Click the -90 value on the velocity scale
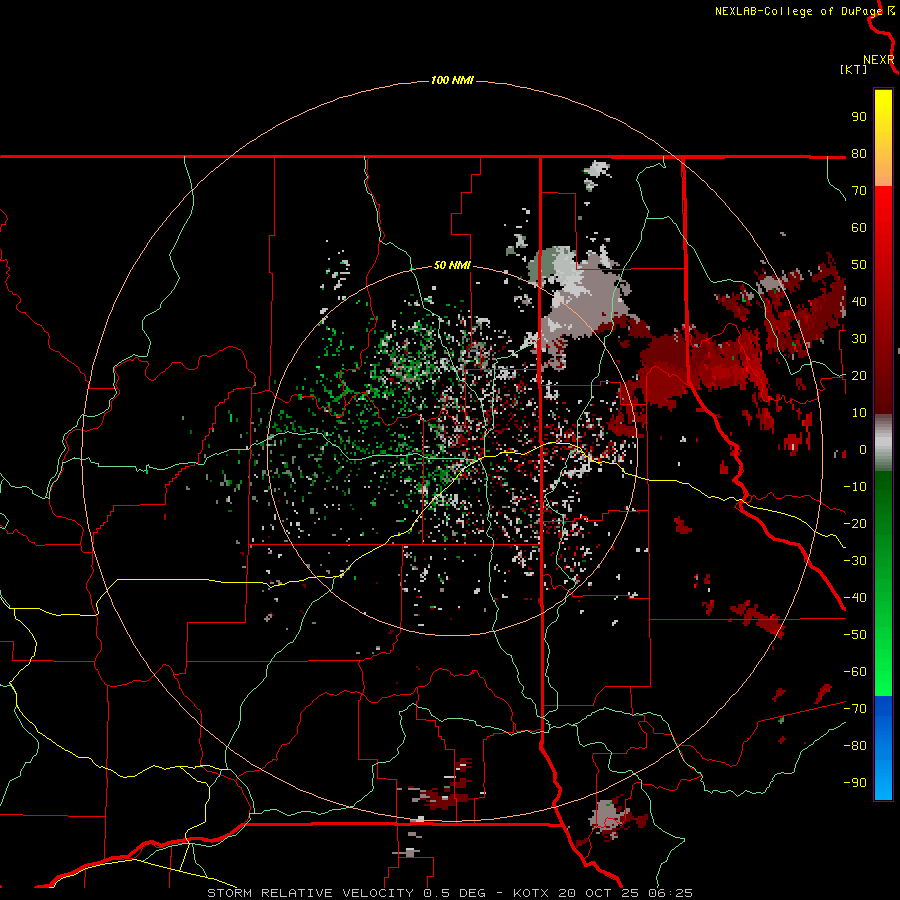The image size is (900, 900). tap(855, 783)
